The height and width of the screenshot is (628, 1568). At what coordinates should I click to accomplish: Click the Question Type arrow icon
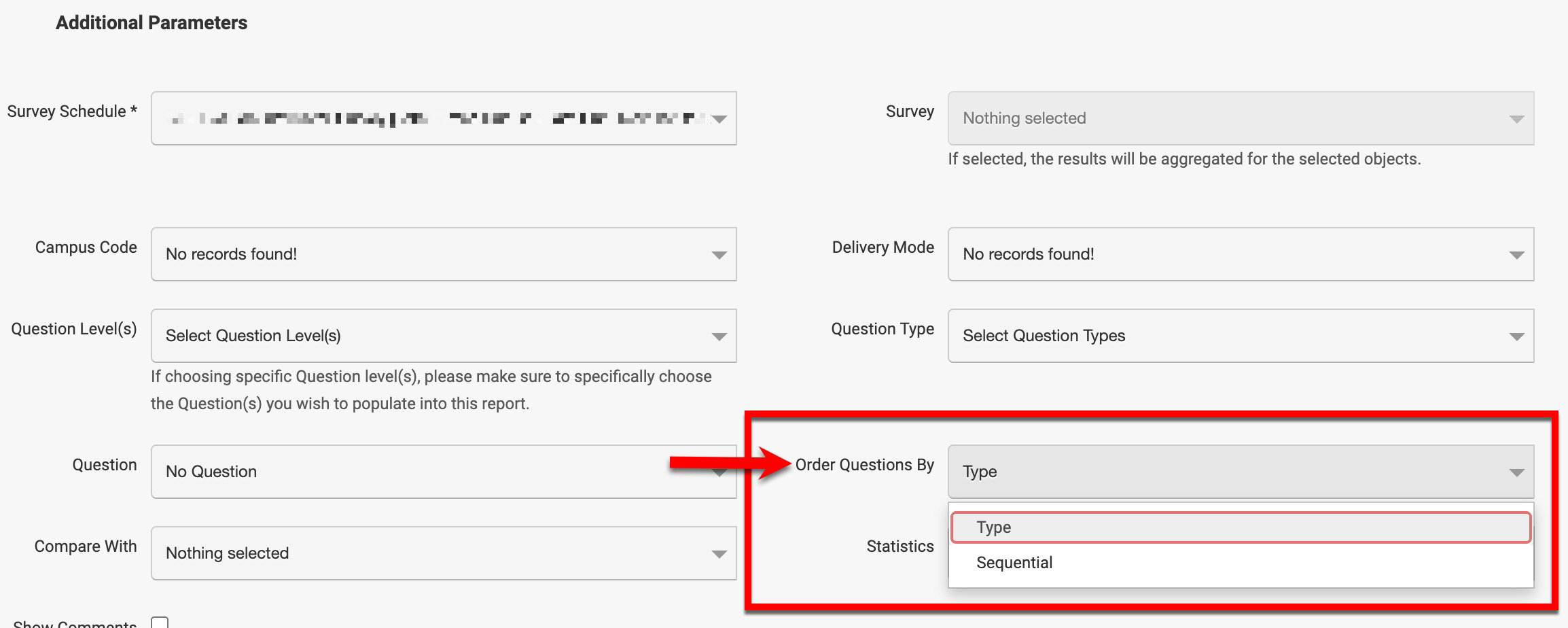point(1516,336)
